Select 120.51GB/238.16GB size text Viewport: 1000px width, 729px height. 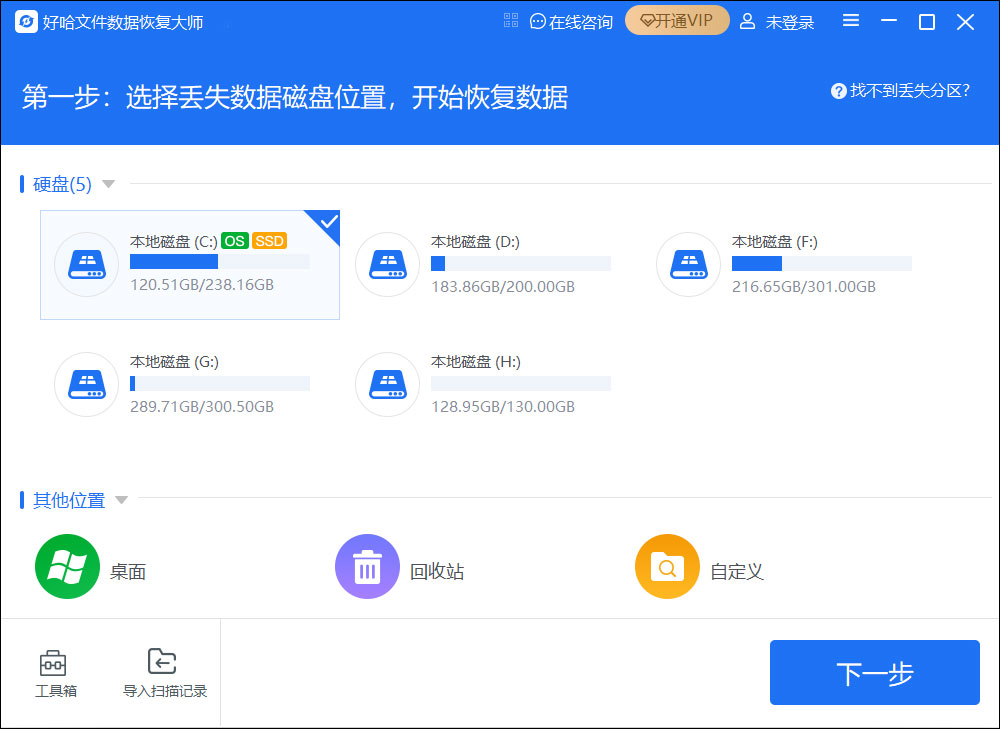(202, 284)
